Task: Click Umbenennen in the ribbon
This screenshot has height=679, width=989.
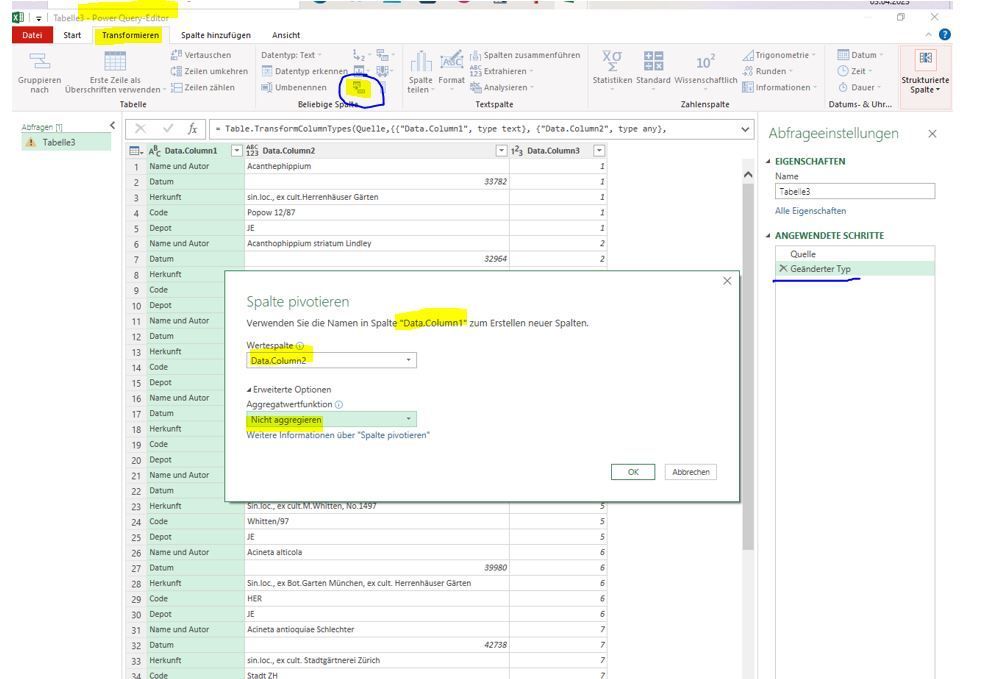Action: 294,88
